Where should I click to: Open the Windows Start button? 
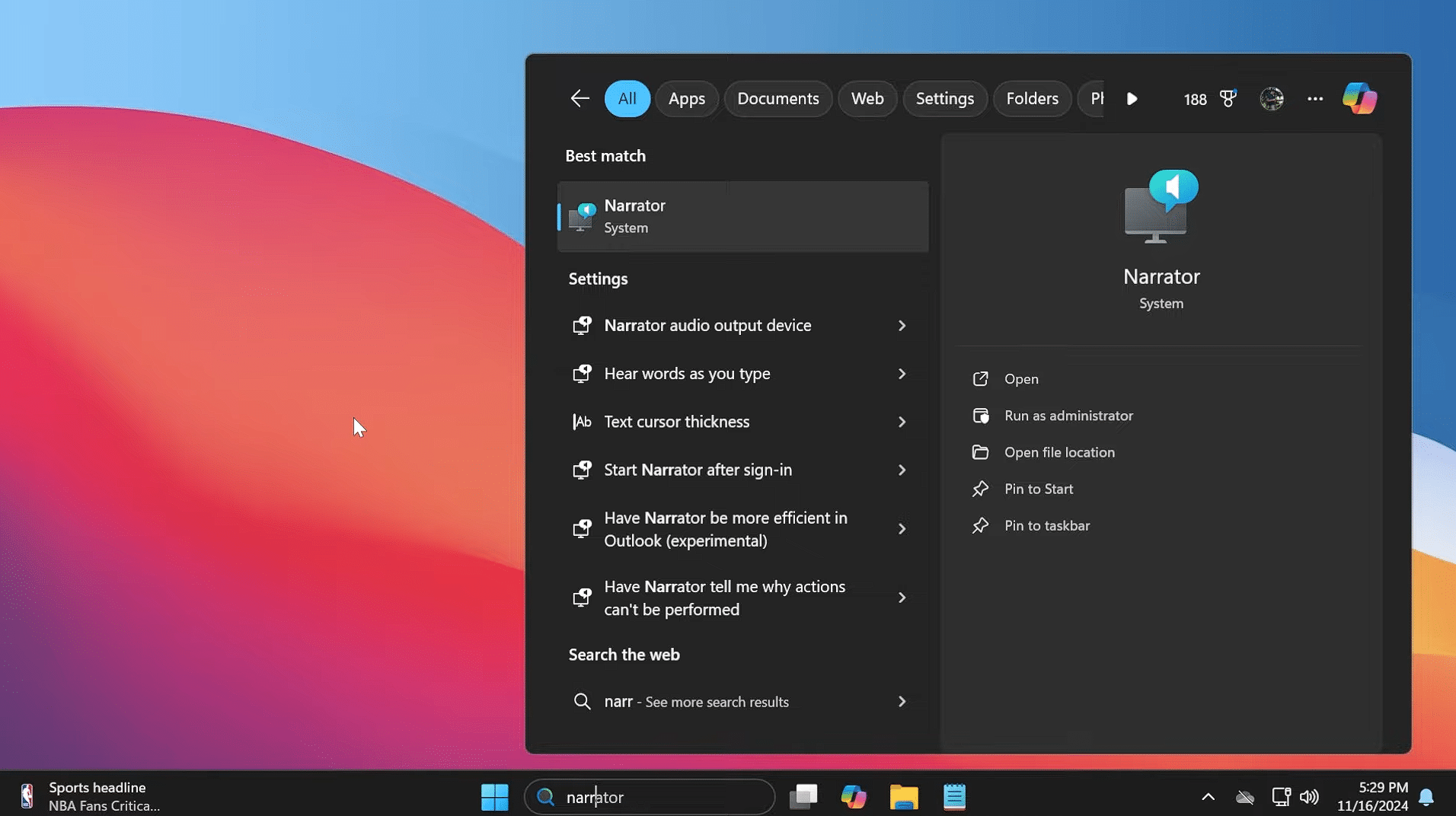[494, 797]
